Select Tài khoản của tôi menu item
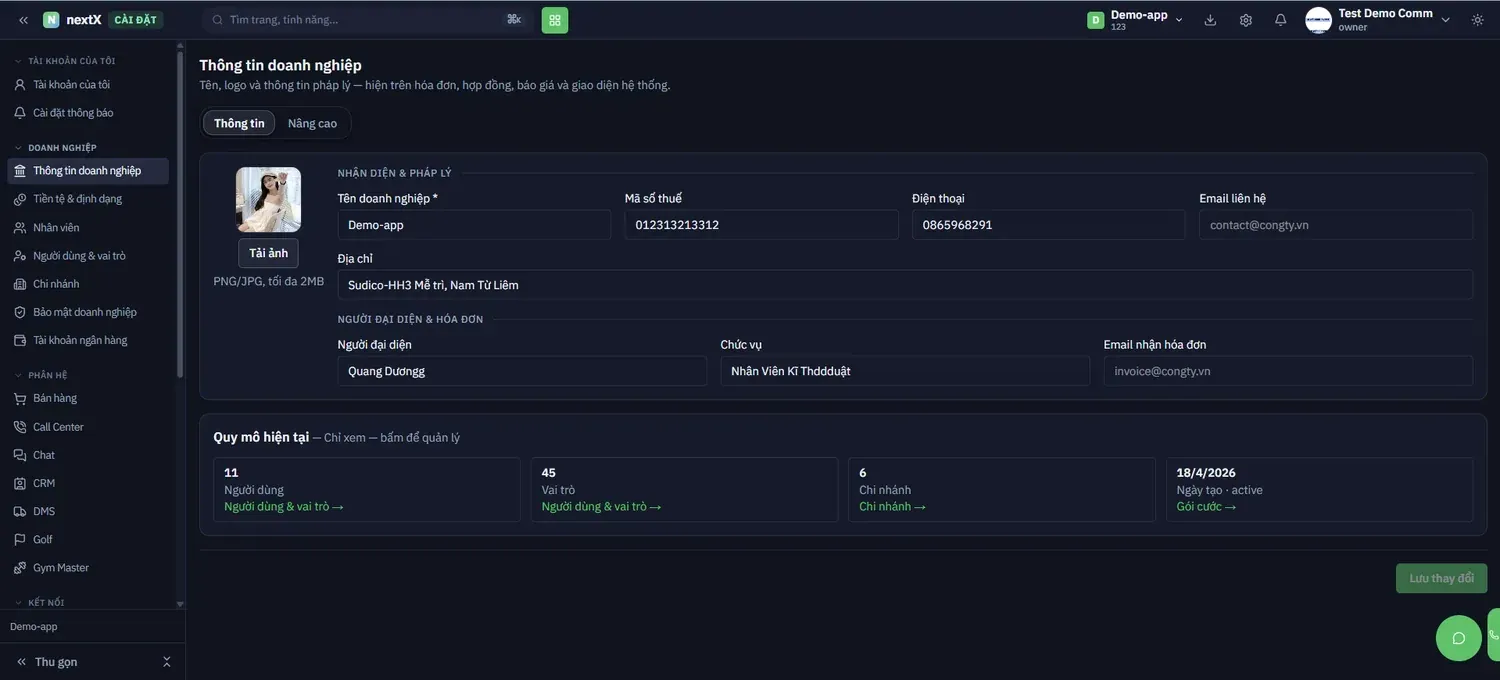This screenshot has width=1500, height=680. coord(88,85)
